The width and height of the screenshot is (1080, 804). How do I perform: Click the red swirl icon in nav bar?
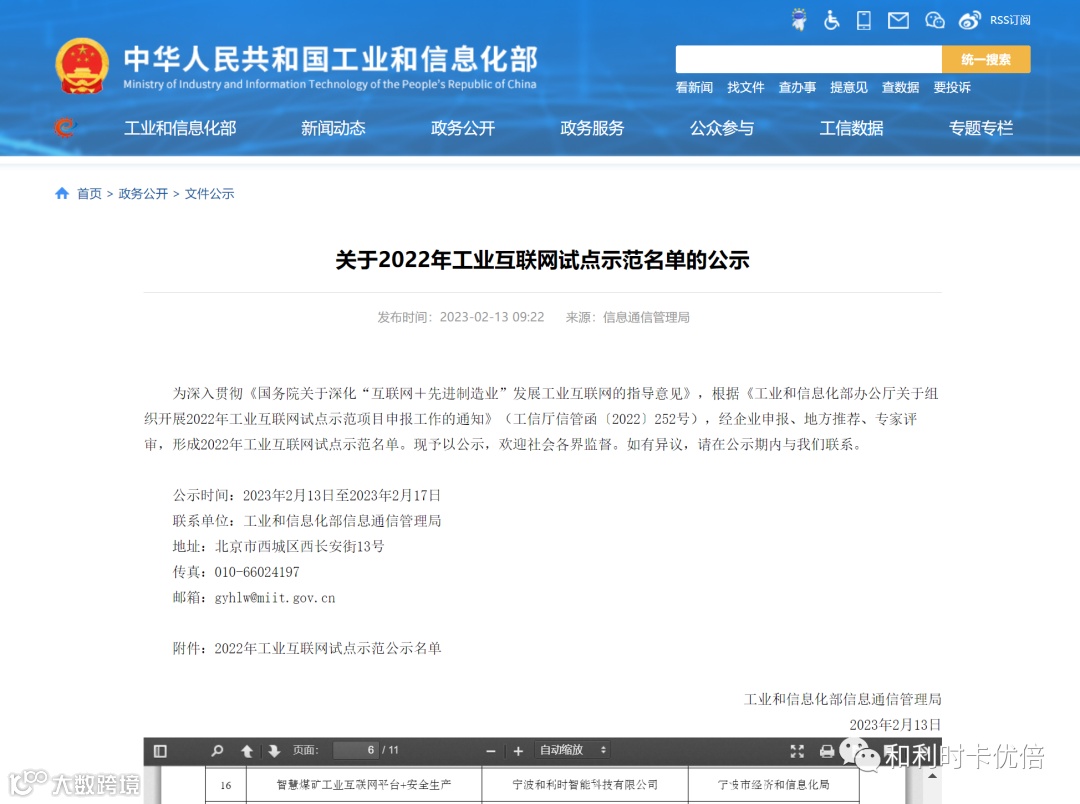(65, 127)
